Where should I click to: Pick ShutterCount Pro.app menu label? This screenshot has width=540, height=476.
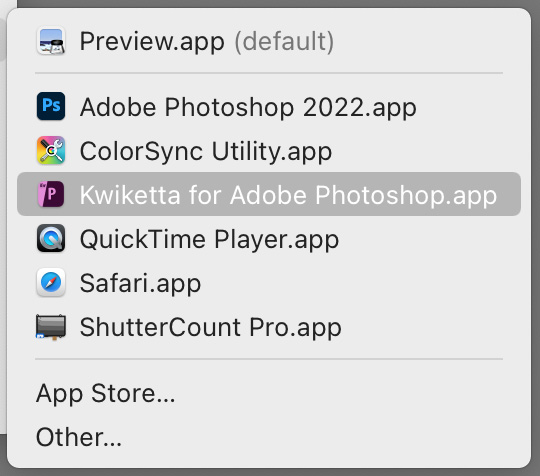point(210,328)
